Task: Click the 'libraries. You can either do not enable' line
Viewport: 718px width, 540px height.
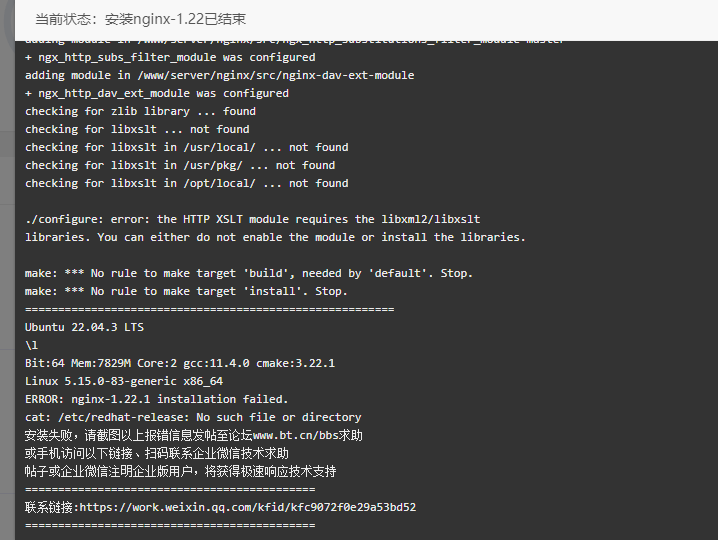Action: [275, 237]
